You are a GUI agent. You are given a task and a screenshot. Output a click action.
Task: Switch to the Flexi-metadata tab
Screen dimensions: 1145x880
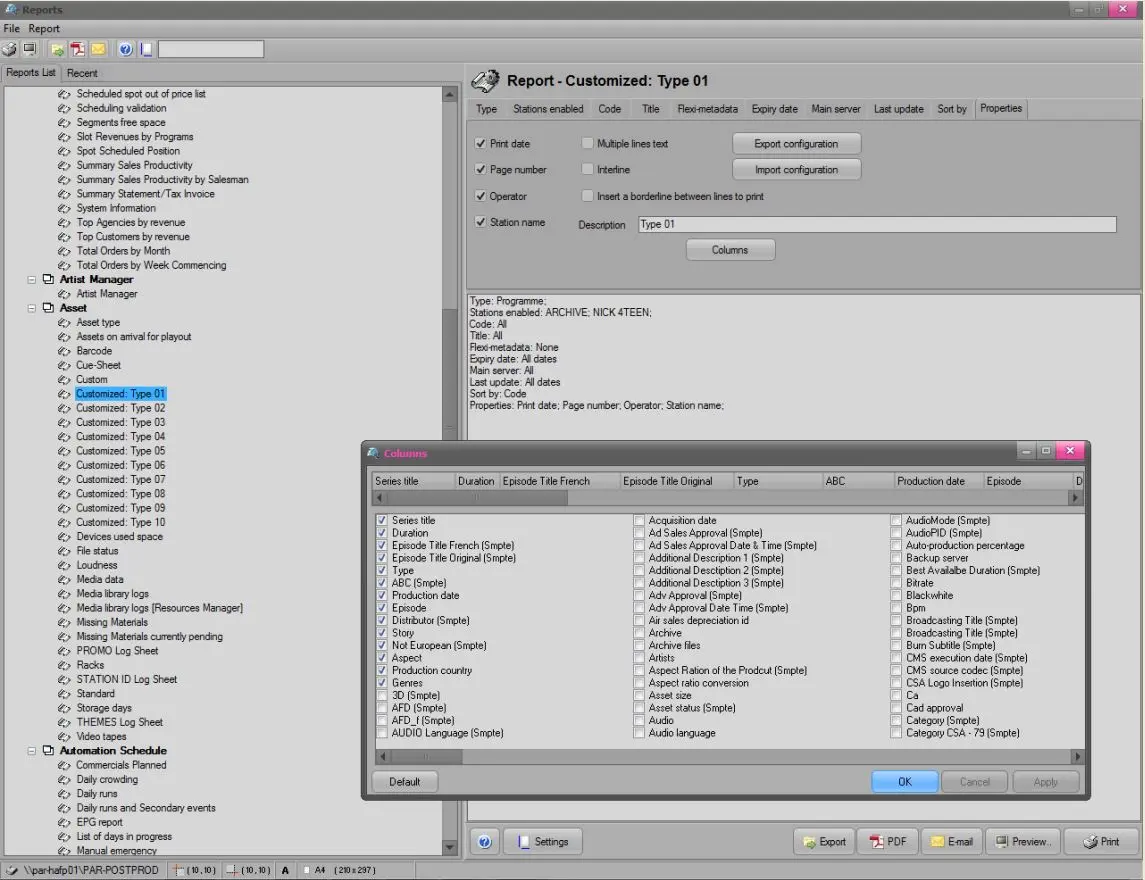[x=707, y=109]
